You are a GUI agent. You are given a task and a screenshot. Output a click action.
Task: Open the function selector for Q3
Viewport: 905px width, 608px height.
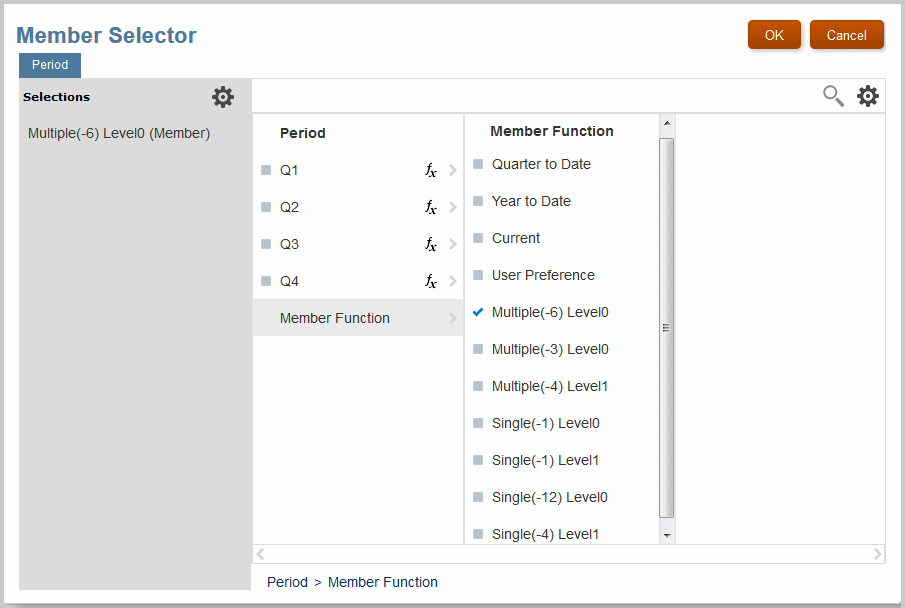(431, 245)
